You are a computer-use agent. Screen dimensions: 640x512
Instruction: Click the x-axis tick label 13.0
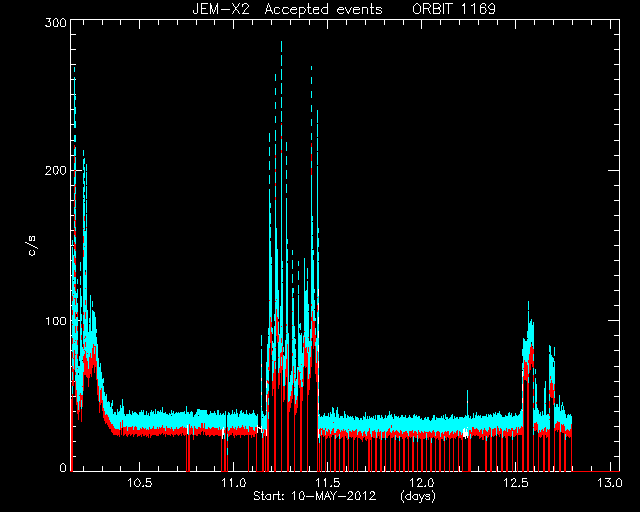(610, 483)
